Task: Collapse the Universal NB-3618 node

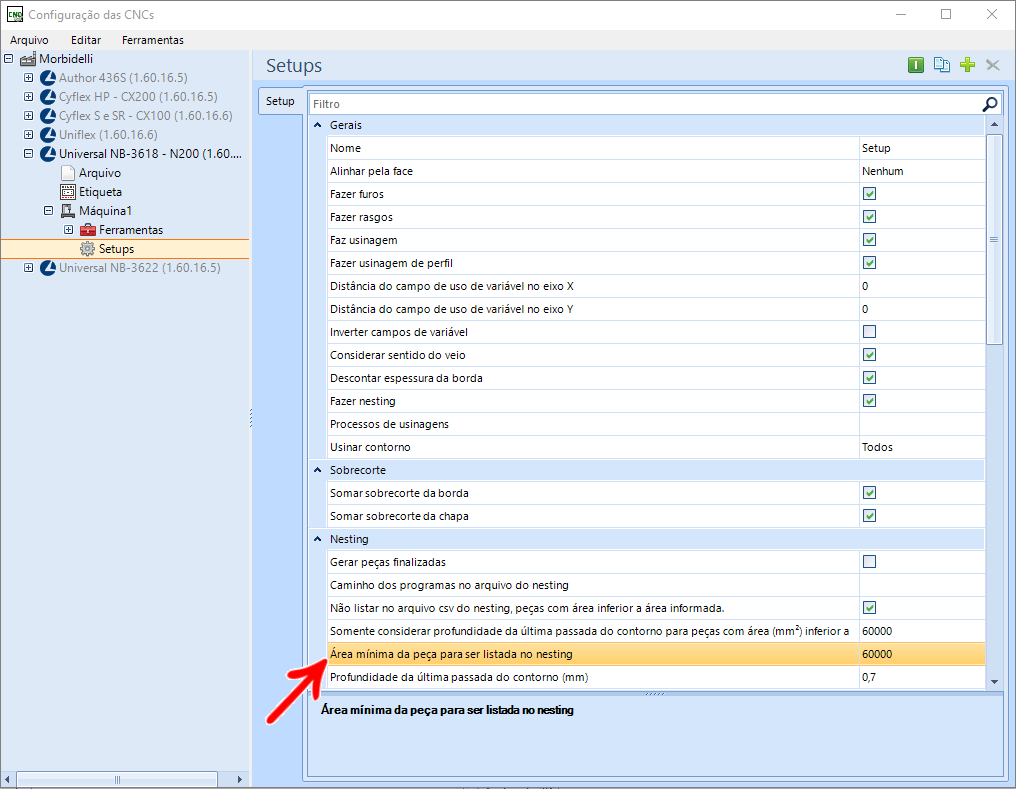Action: click(29, 154)
